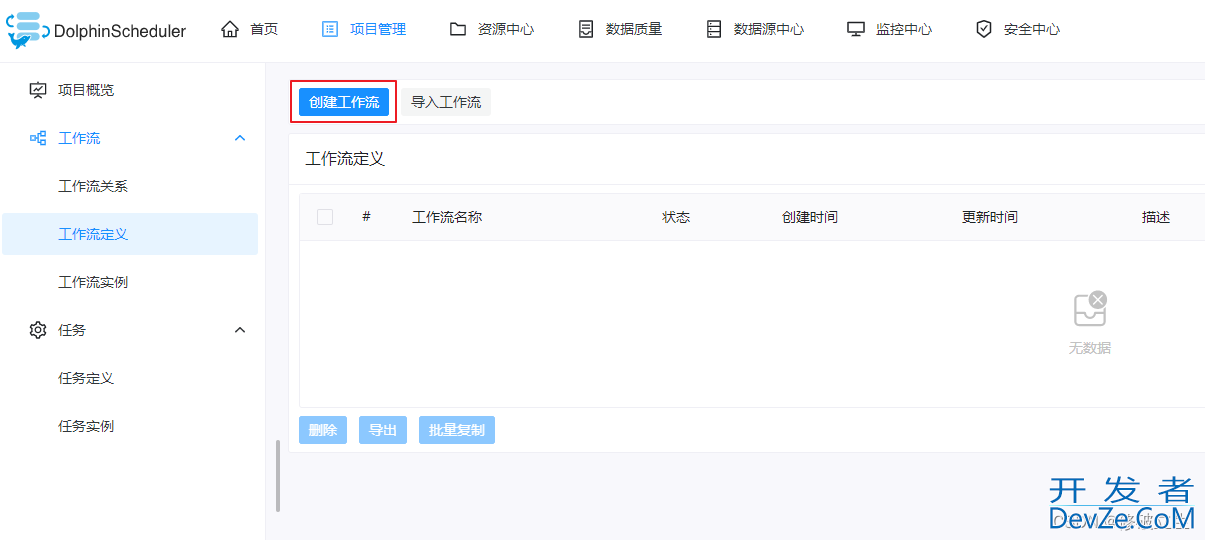Toggle the select-all checkbox in table header
The width and height of the screenshot is (1205, 540).
[x=325, y=217]
